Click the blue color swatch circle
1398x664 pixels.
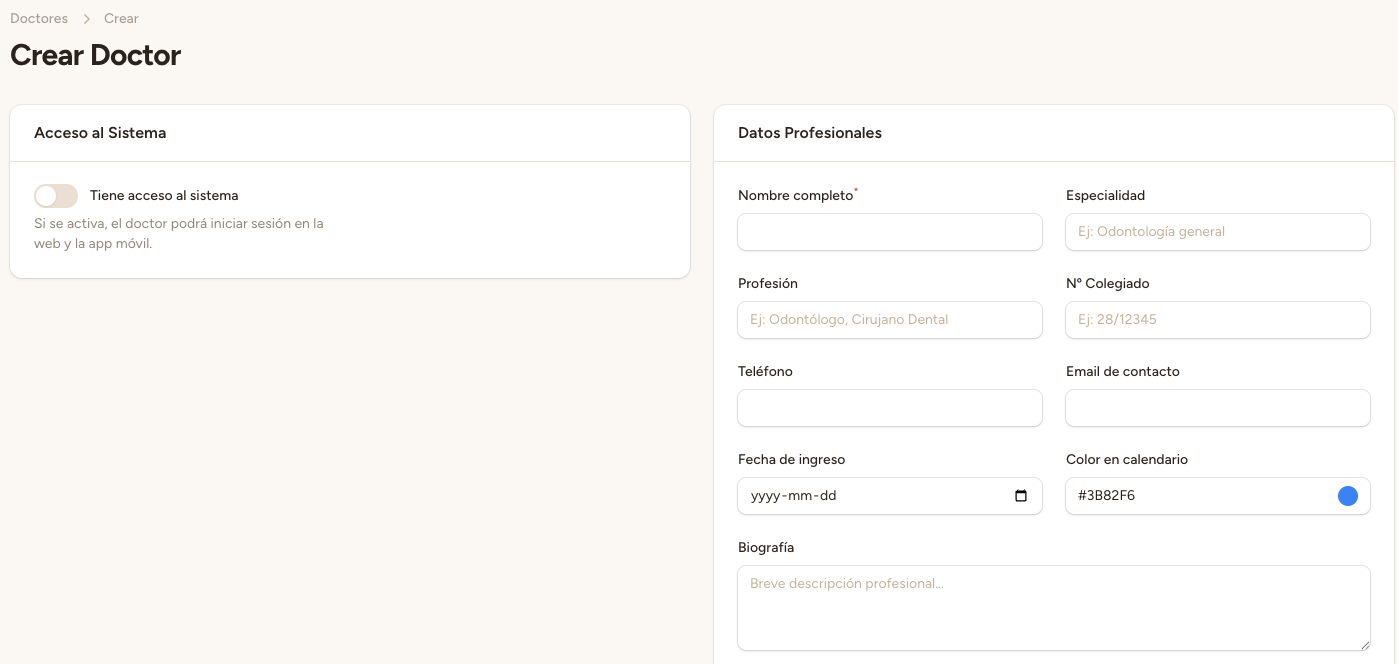[x=1348, y=496]
